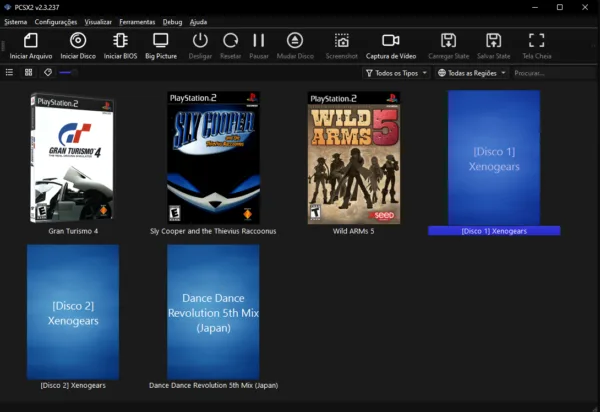Click Iniciar Arquivo toolbar icon
This screenshot has height=412, width=600.
pos(31,41)
